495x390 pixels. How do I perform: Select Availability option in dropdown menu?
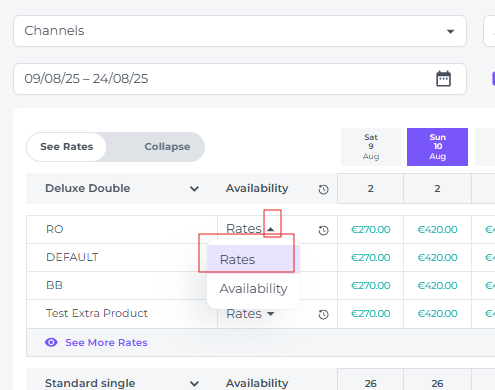click(x=253, y=289)
